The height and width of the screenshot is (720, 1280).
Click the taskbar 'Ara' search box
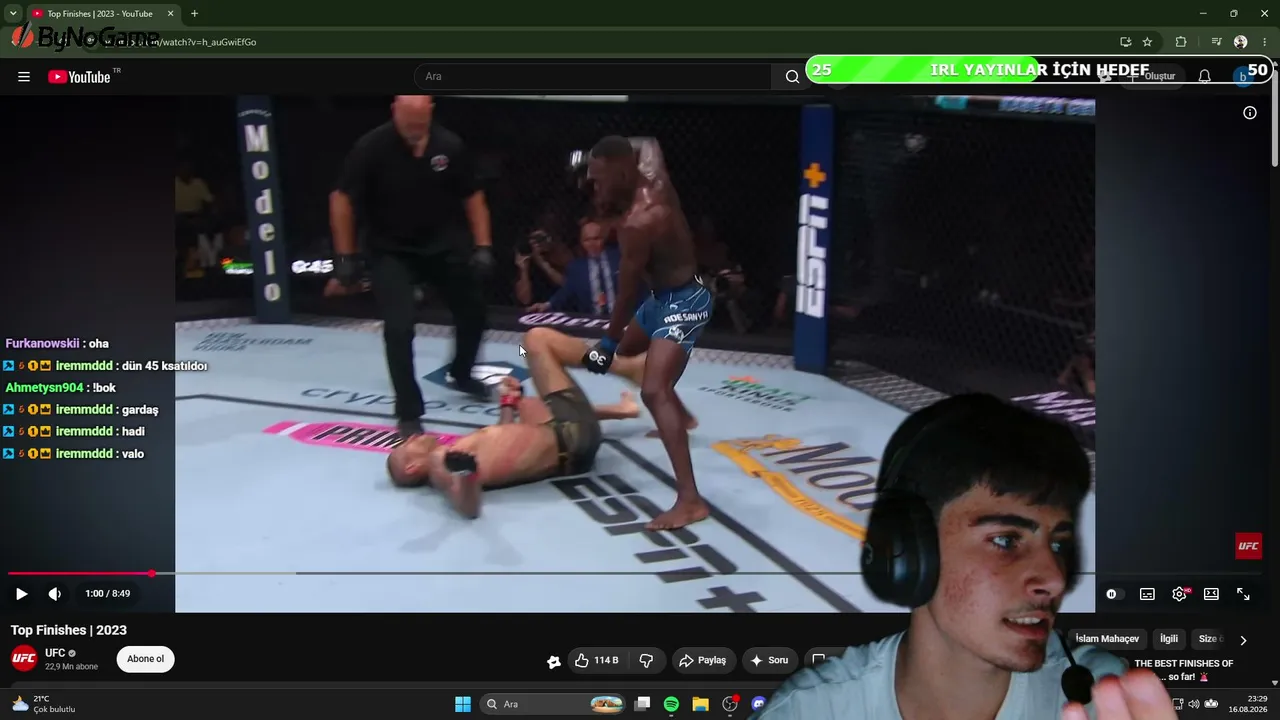[553, 704]
